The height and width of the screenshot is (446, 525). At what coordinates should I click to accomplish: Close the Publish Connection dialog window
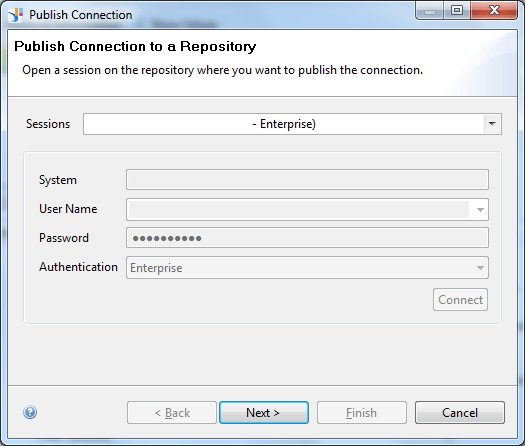494,10
